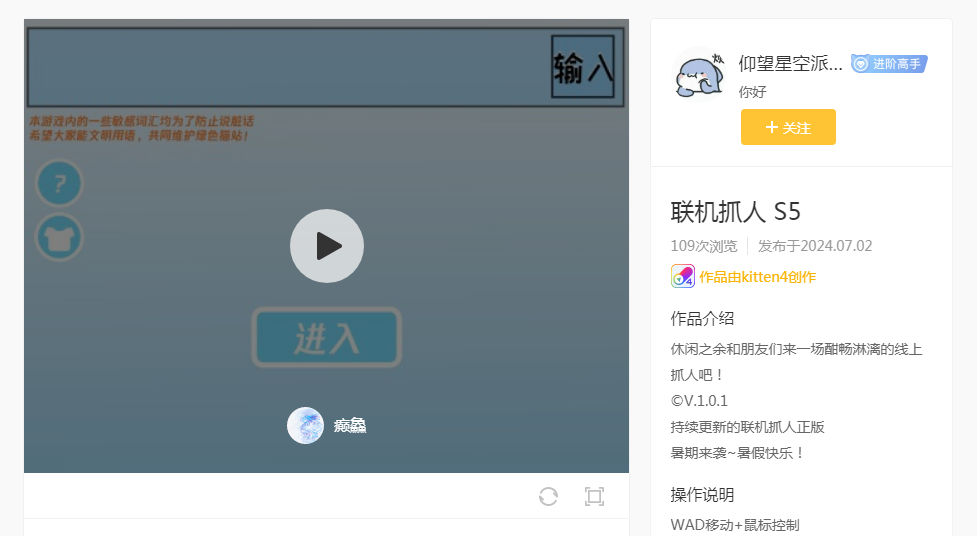Click the 操作说明 heading
The image size is (977, 536).
(x=702, y=495)
